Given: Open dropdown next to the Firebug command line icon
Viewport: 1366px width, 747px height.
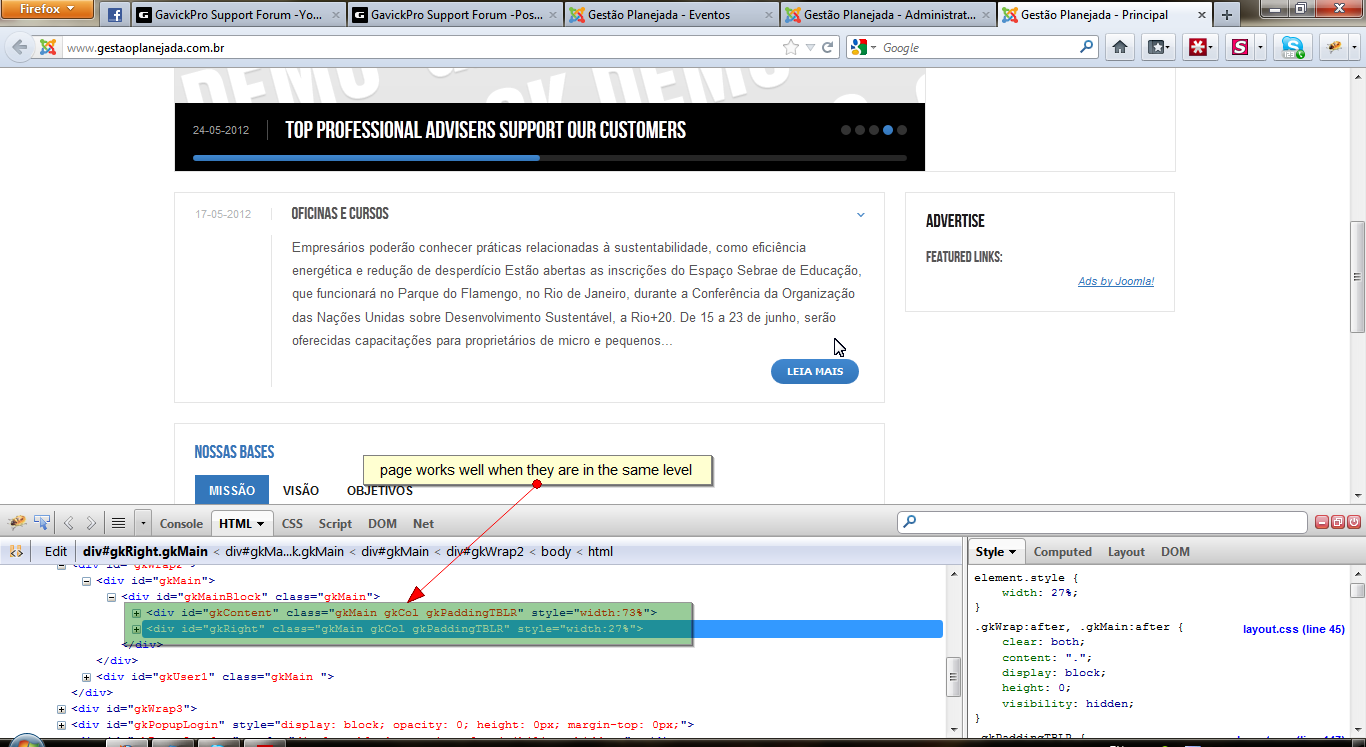Looking at the screenshot, I should click(143, 523).
